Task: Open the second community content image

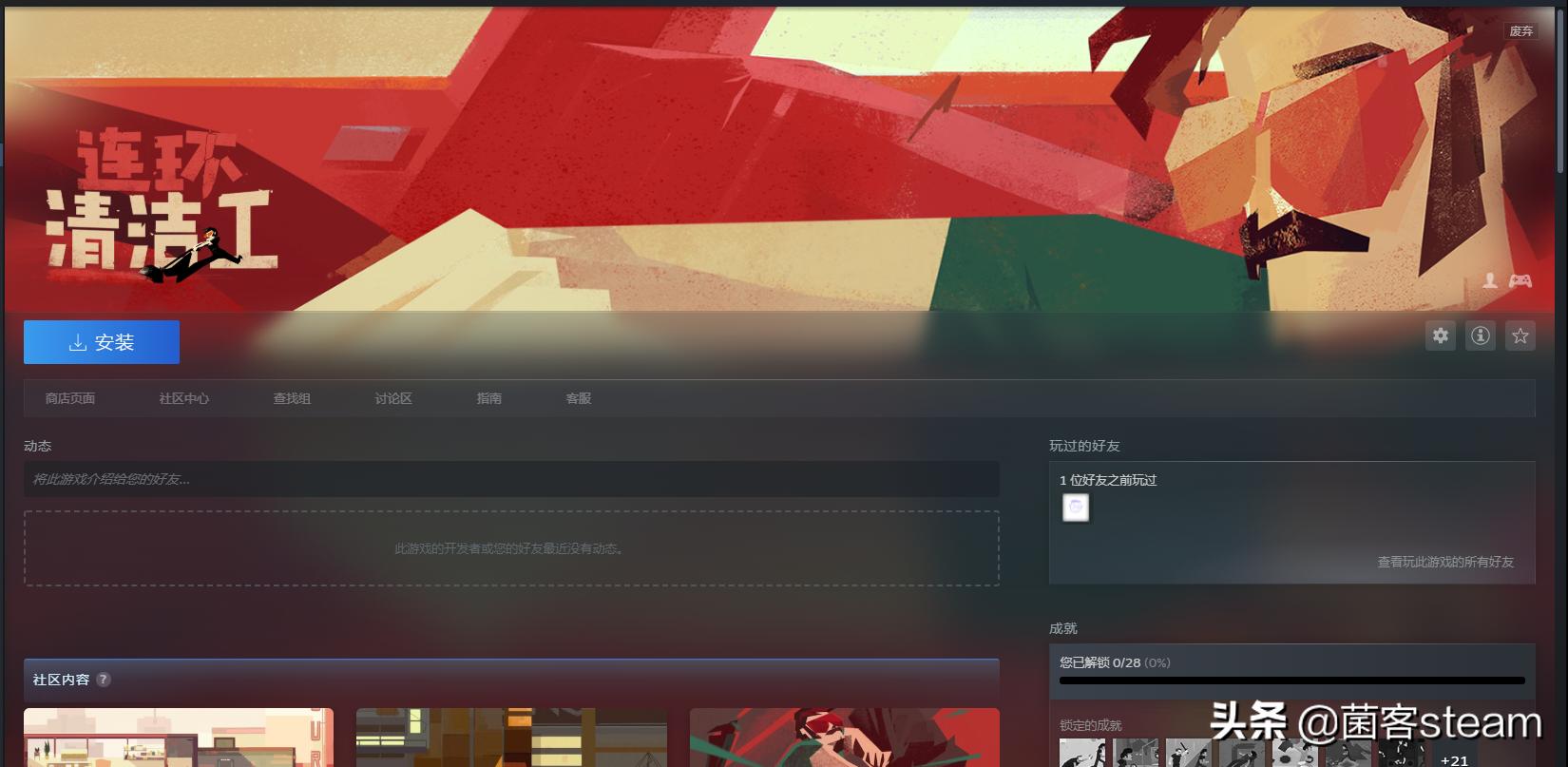Action: click(511, 738)
